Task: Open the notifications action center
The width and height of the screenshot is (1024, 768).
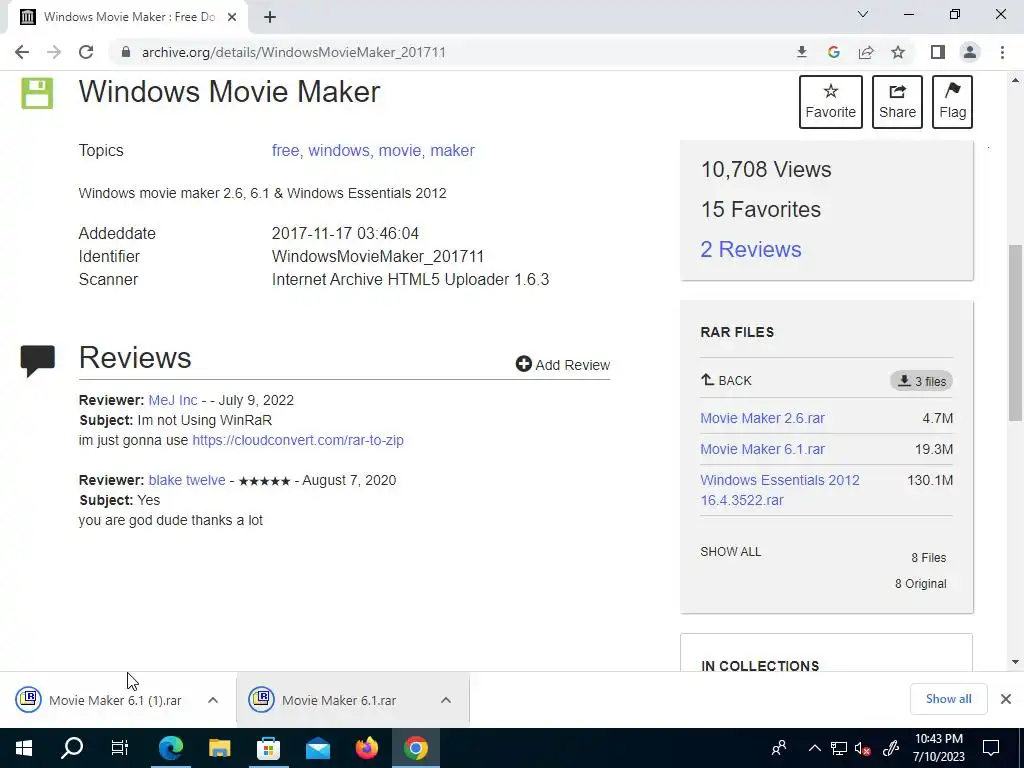Action: 991,748
